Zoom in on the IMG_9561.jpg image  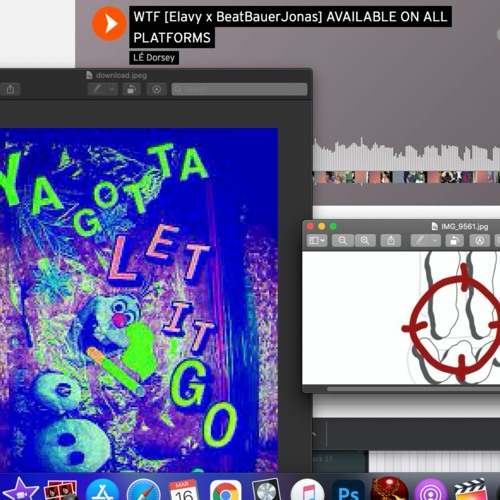365,240
